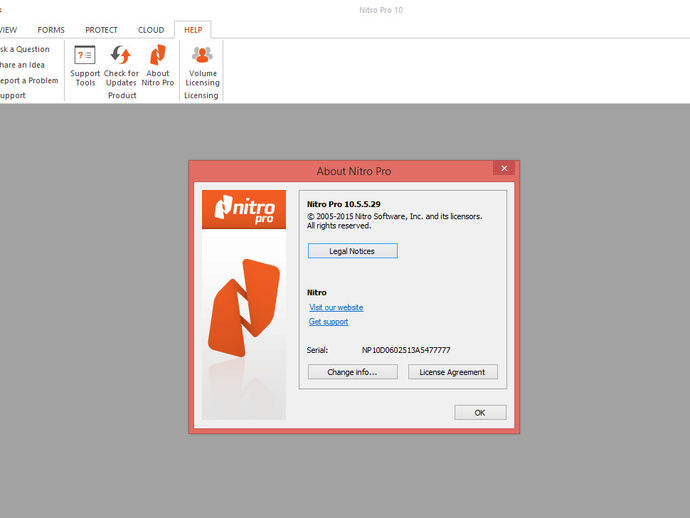Choose Share an Idea
The height and width of the screenshot is (518, 690).
click(x=22, y=65)
